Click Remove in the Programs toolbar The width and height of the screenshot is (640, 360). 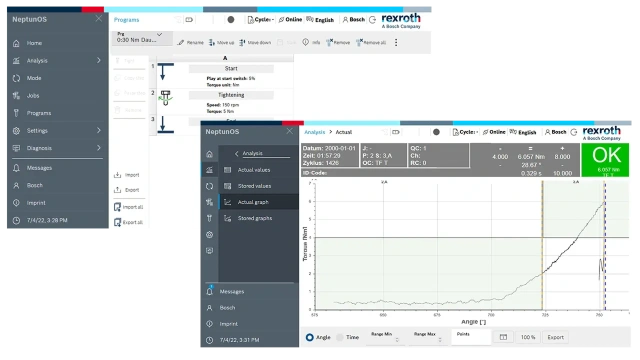pyautogui.click(x=338, y=42)
